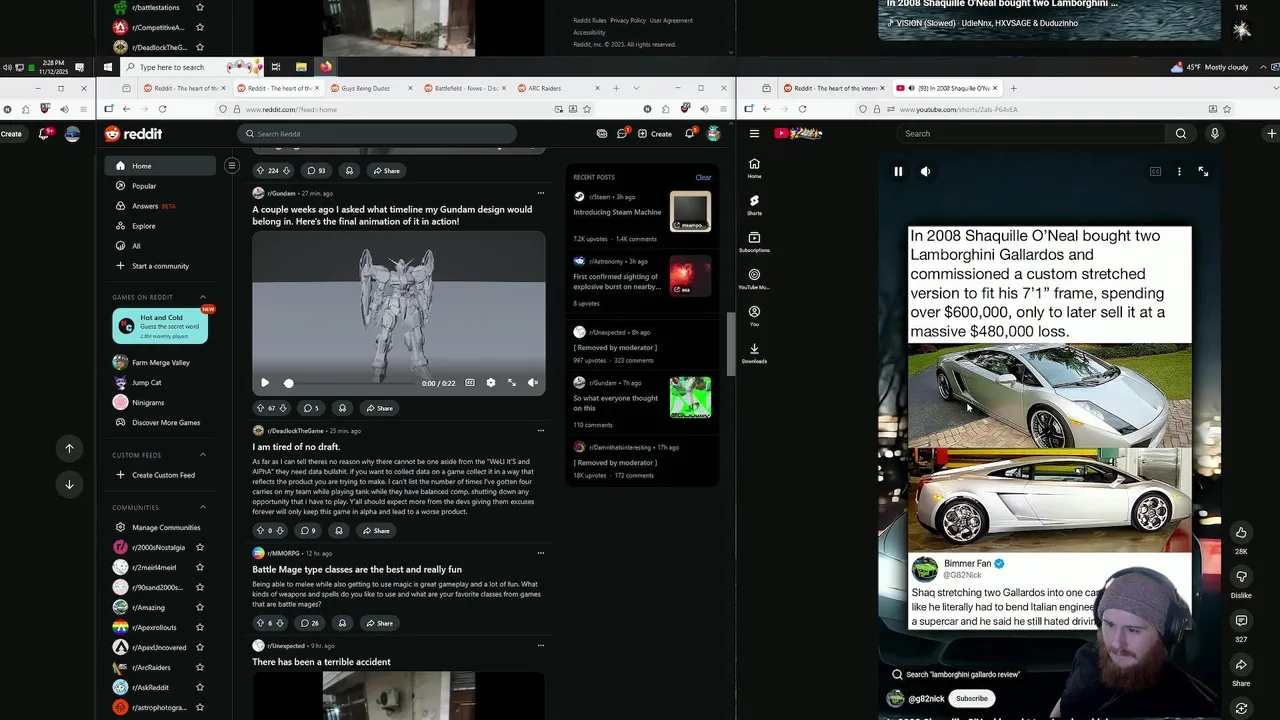The height and width of the screenshot is (720, 1280).
Task: Focus the Search Reddit field
Action: 378,134
